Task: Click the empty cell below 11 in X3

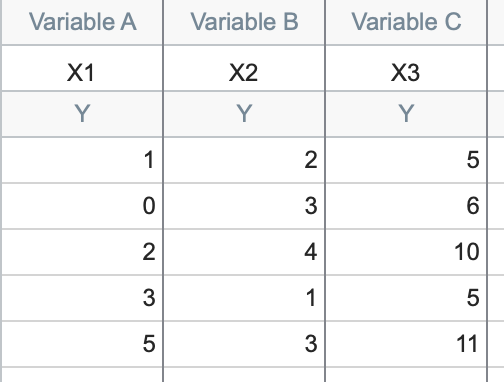Action: coord(406,375)
